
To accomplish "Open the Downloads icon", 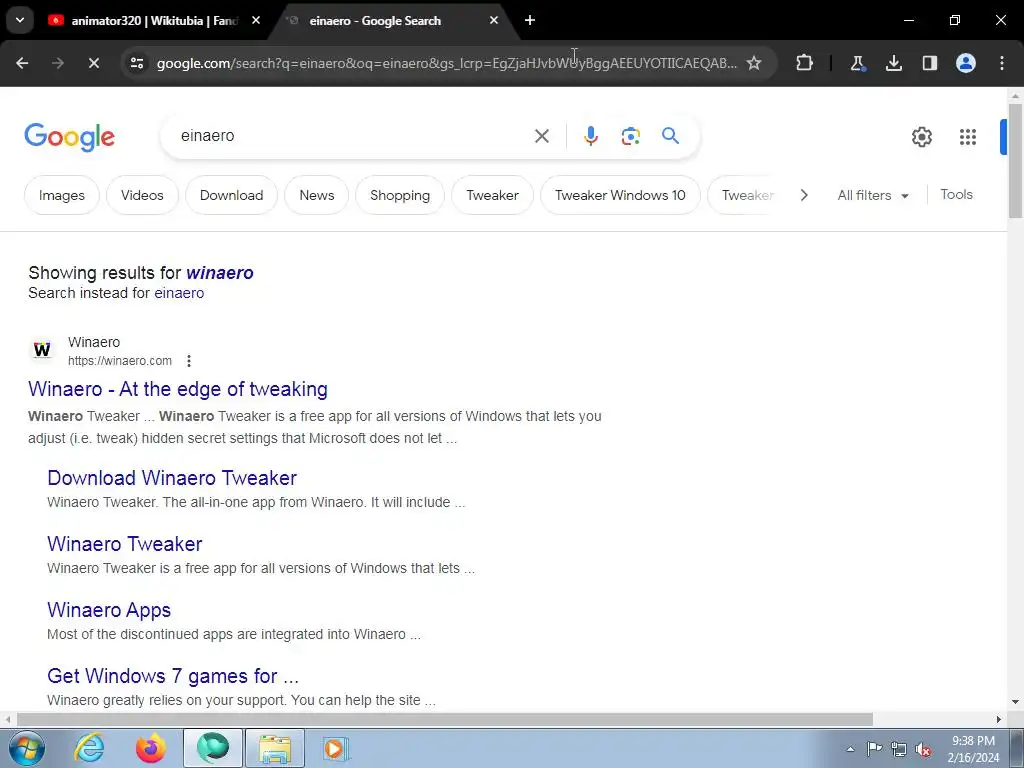I will click(893, 63).
